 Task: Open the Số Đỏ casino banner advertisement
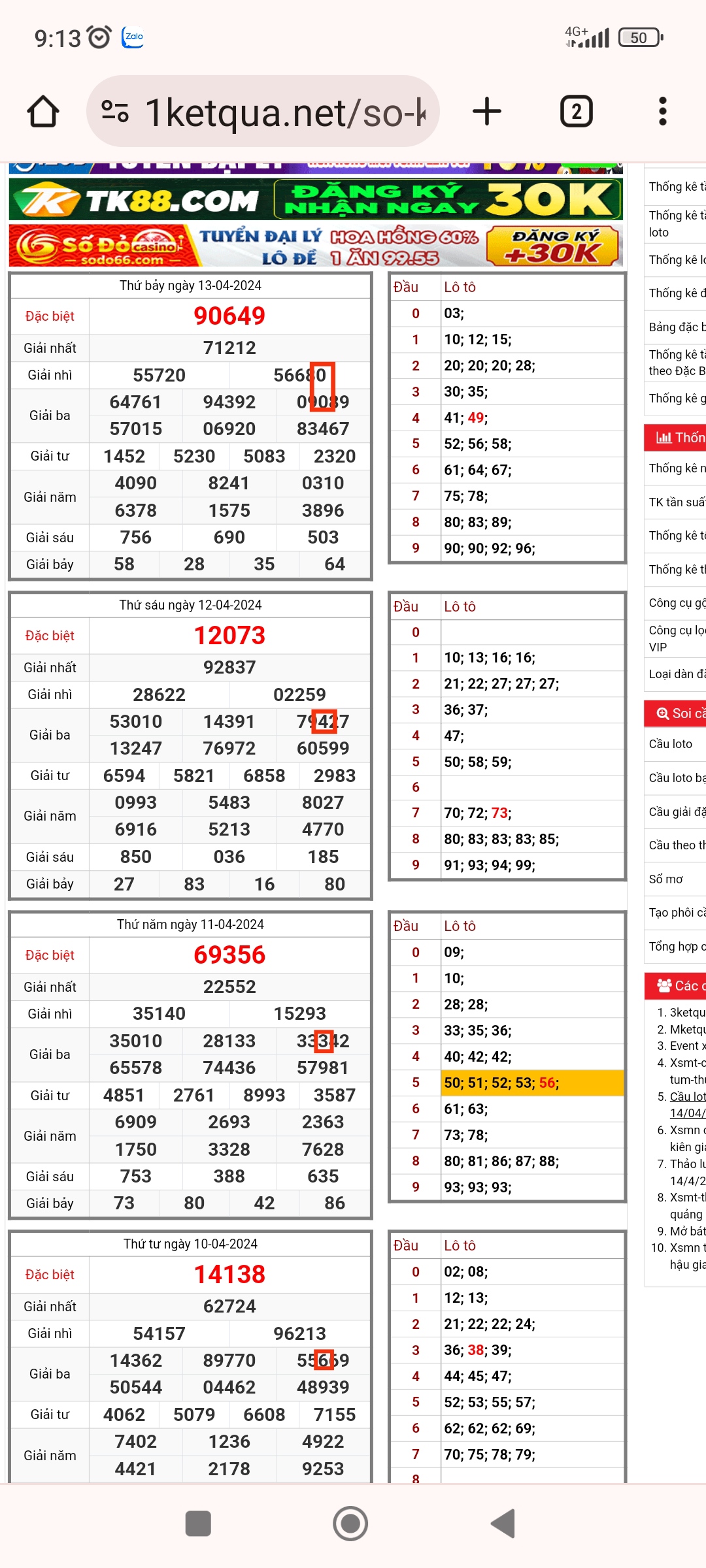[316, 246]
